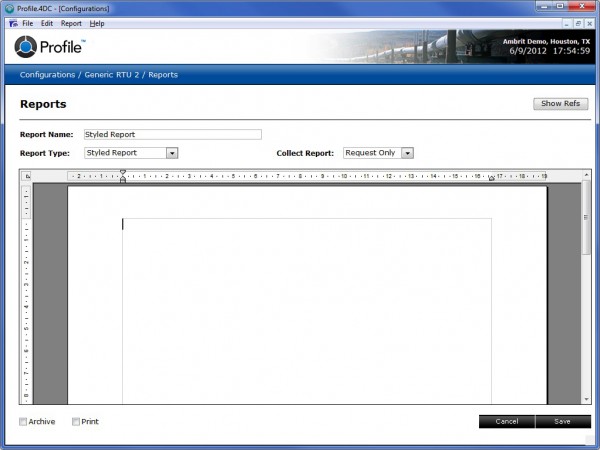600x450 pixels.
Task: Click the left indent marker on ruler
Action: tap(123, 176)
